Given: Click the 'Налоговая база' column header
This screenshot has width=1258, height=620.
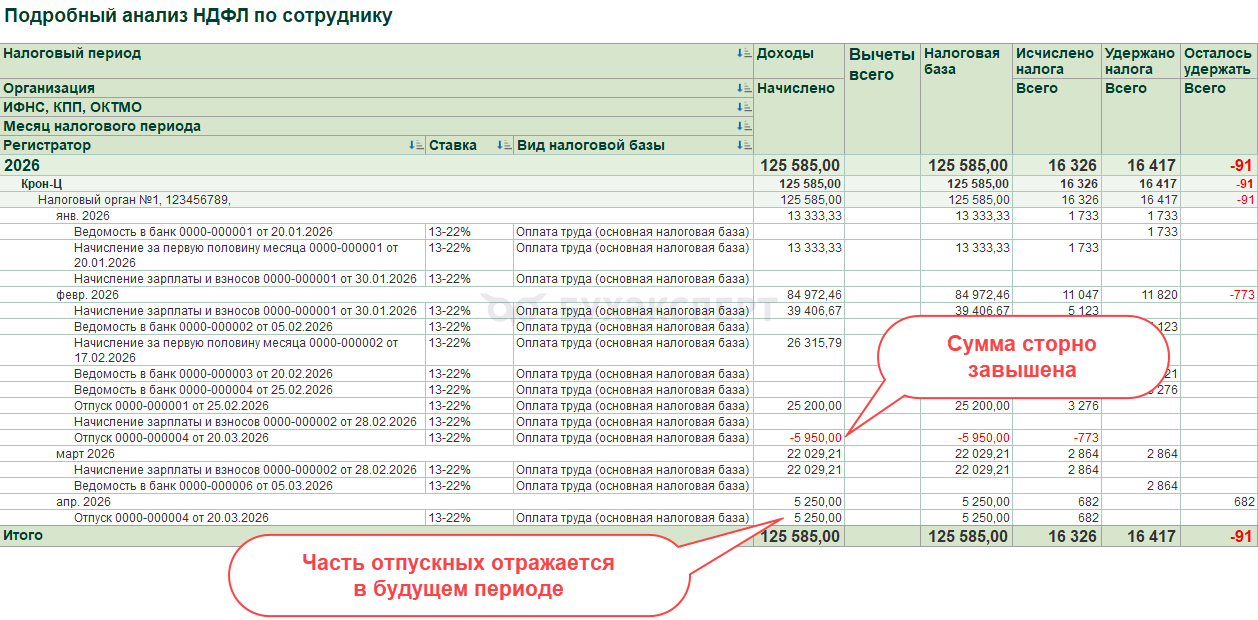Looking at the screenshot, I should click(x=967, y=99).
